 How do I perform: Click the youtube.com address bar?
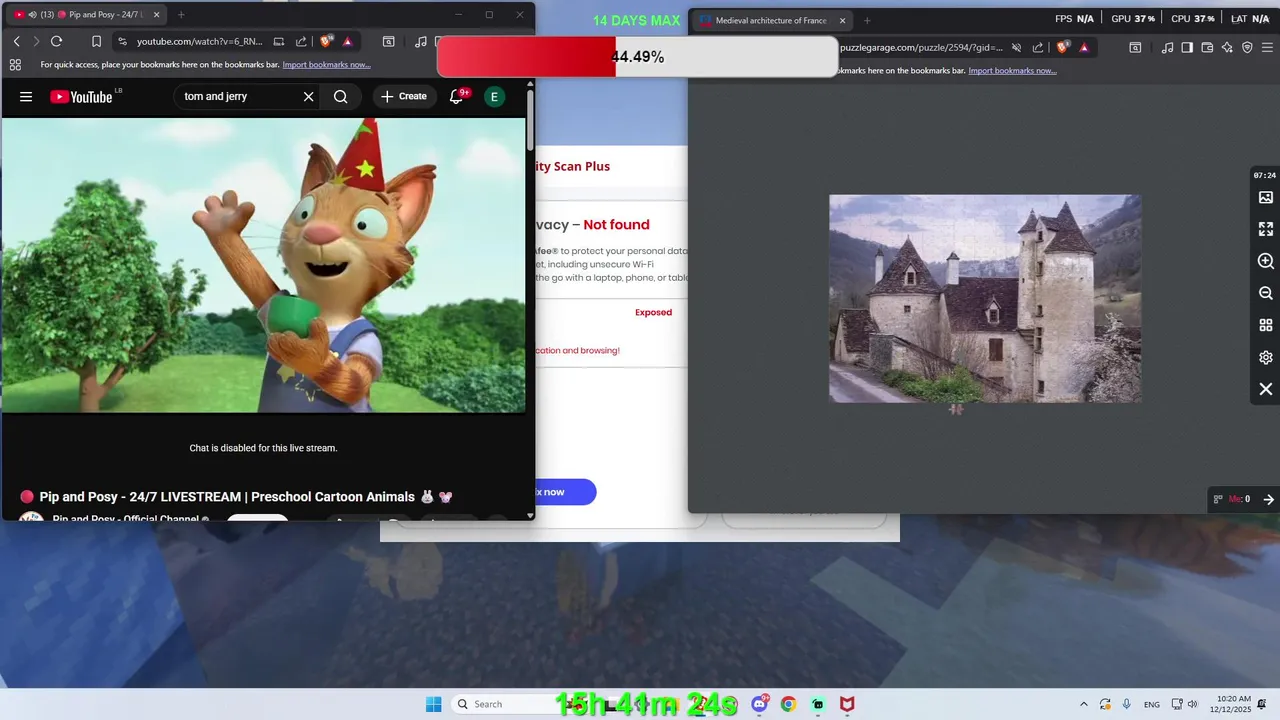point(199,41)
